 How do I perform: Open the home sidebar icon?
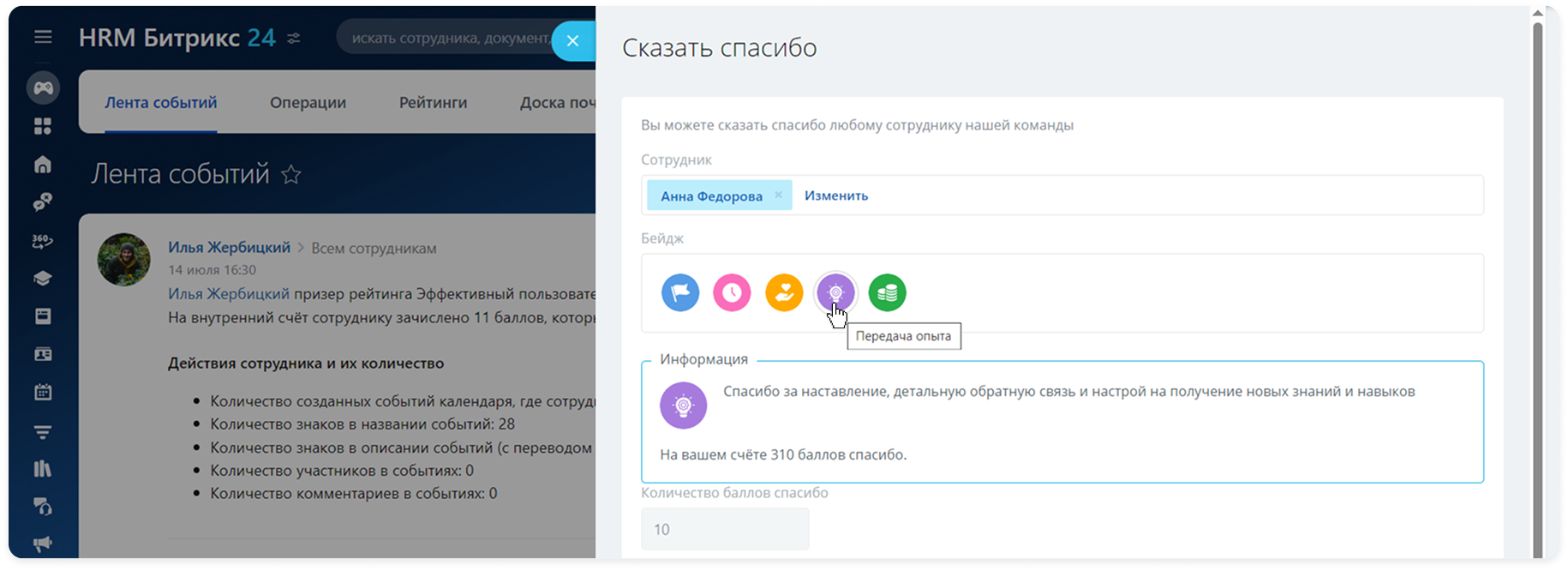coord(43,165)
